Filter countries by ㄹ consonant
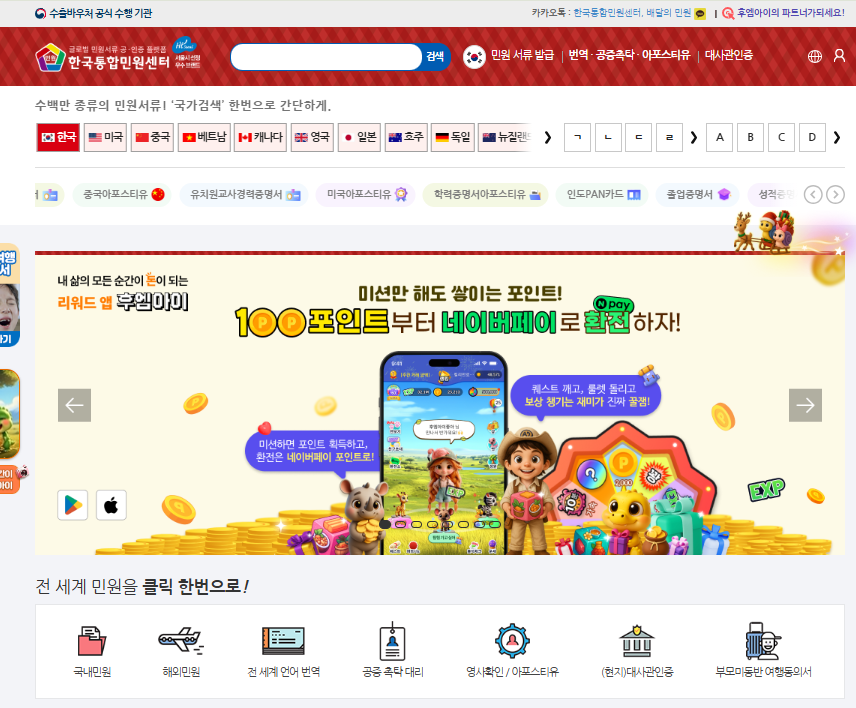The height and width of the screenshot is (708, 856). pos(669,138)
